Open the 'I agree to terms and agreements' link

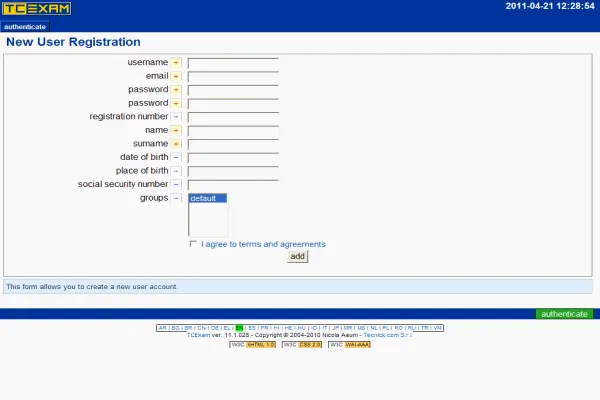tap(263, 244)
